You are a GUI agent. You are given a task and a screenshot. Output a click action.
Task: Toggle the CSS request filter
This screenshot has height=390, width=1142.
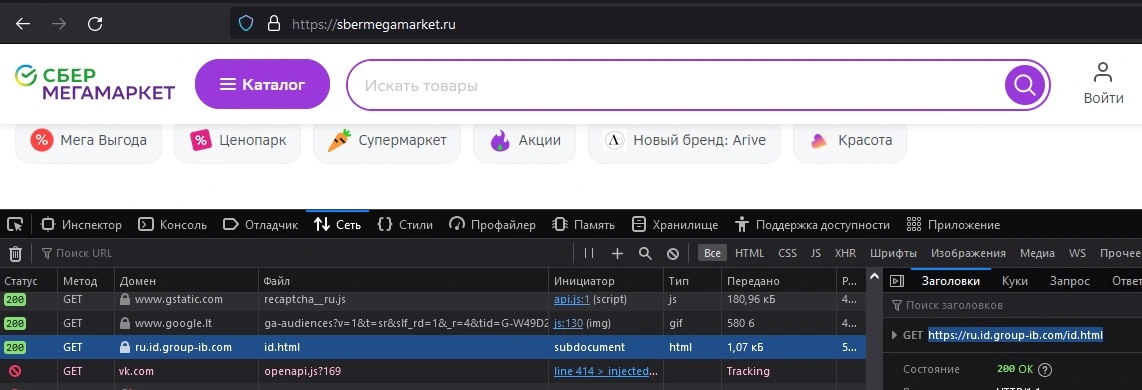click(787, 254)
